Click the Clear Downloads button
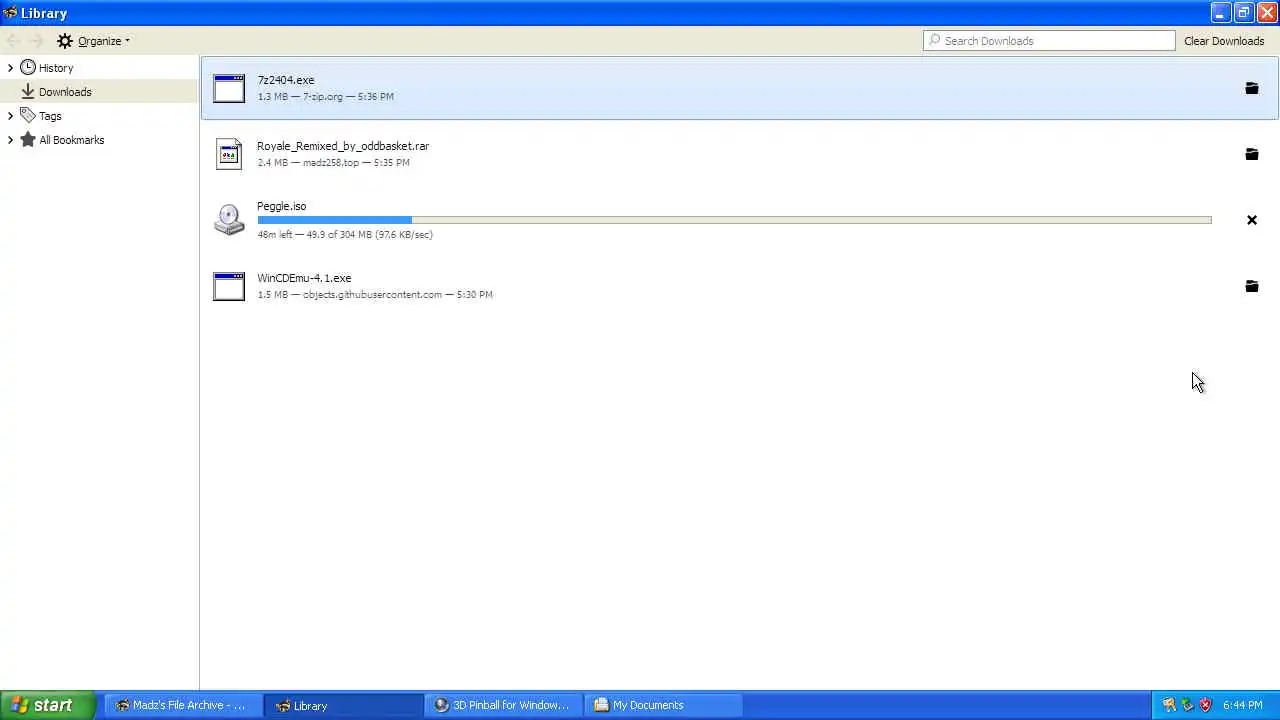 click(x=1224, y=41)
